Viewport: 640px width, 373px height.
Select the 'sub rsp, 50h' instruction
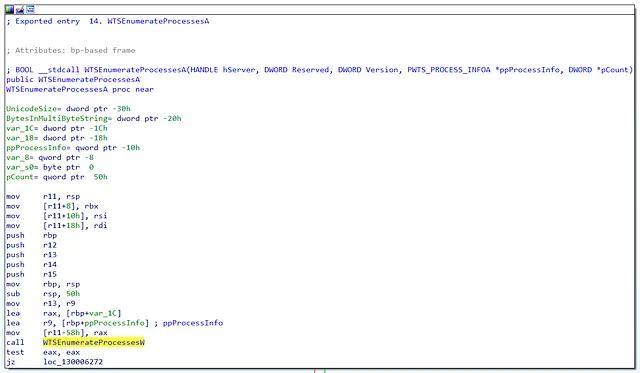[43, 294]
